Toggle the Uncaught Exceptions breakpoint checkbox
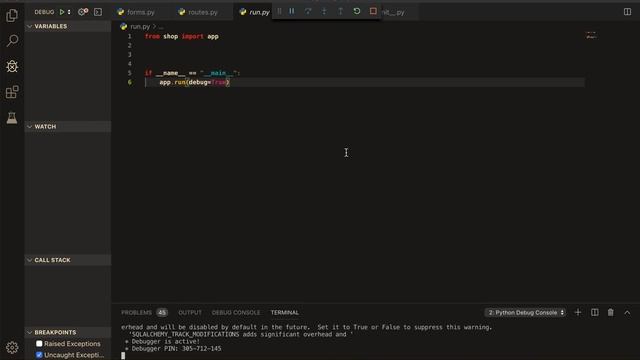 coord(39,355)
